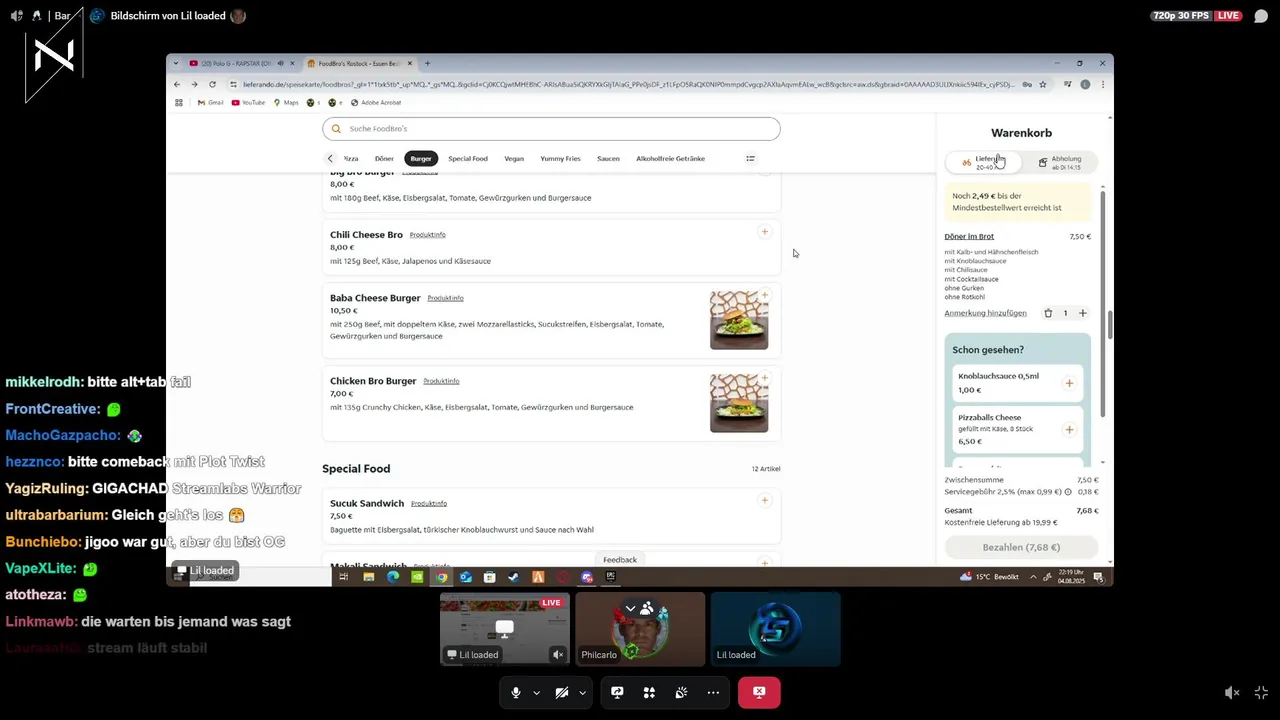Add Baba Cheese Burger with plus icon
1280x720 pixels.
click(x=764, y=295)
